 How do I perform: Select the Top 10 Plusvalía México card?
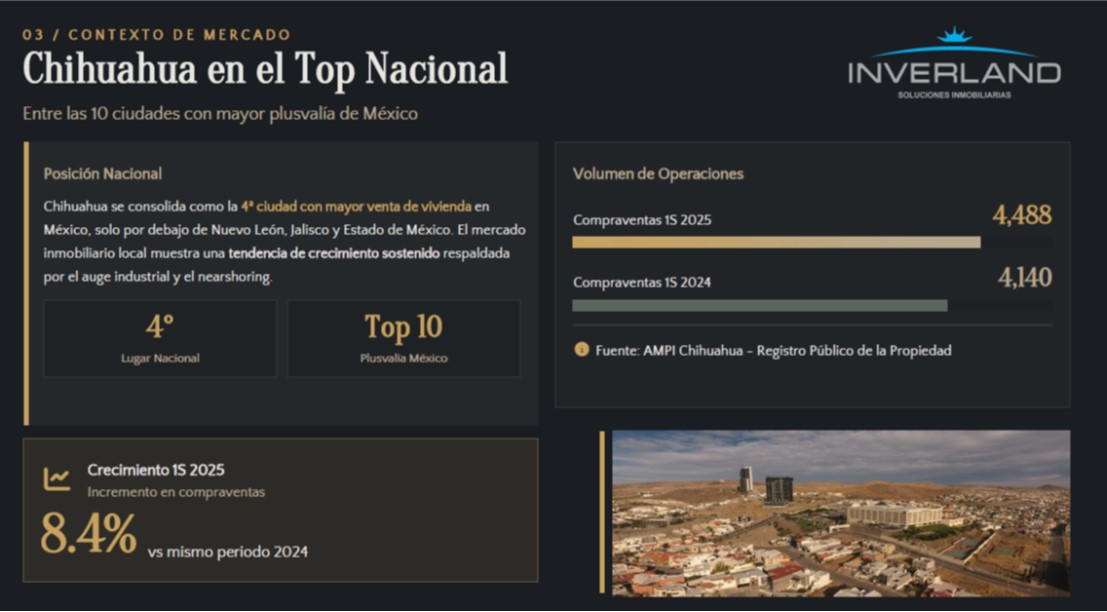403,338
